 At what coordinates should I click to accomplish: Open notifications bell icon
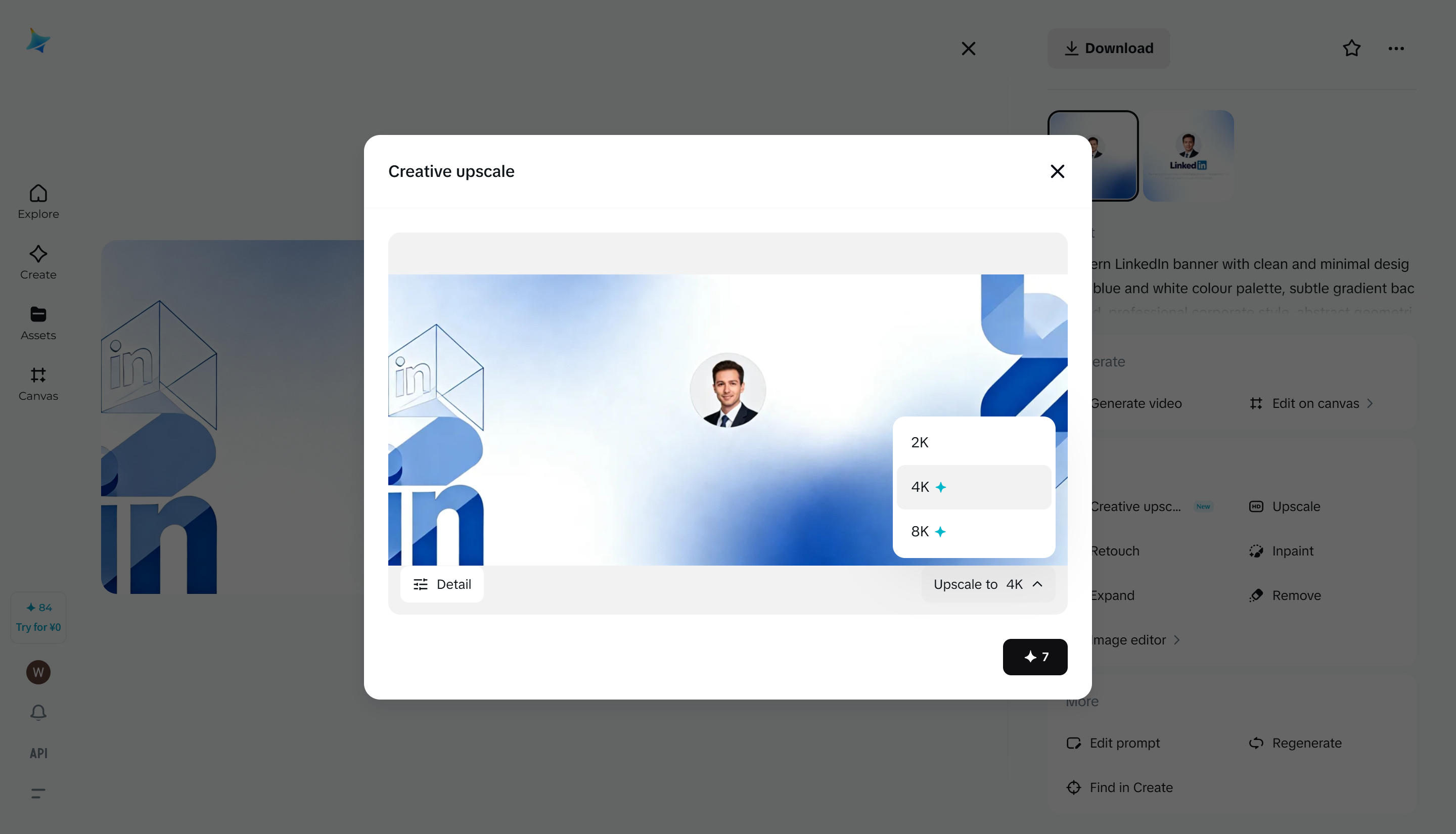pyautogui.click(x=38, y=712)
